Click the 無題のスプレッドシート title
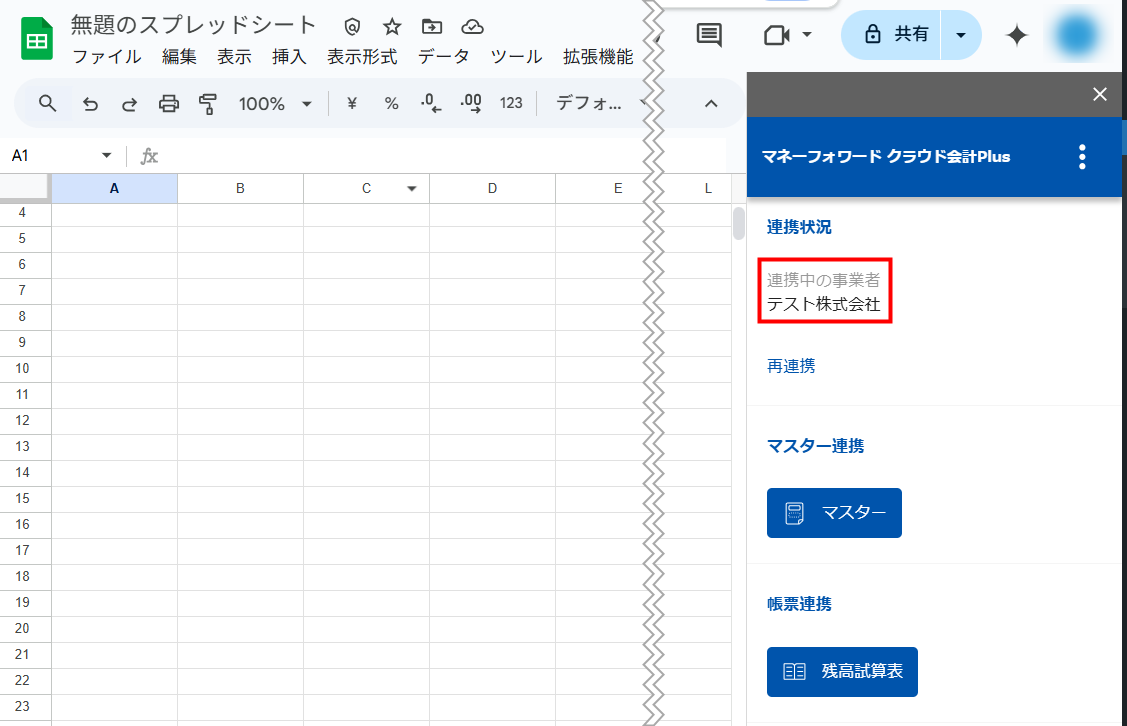Screen dimensions: 1127x726 (193, 26)
